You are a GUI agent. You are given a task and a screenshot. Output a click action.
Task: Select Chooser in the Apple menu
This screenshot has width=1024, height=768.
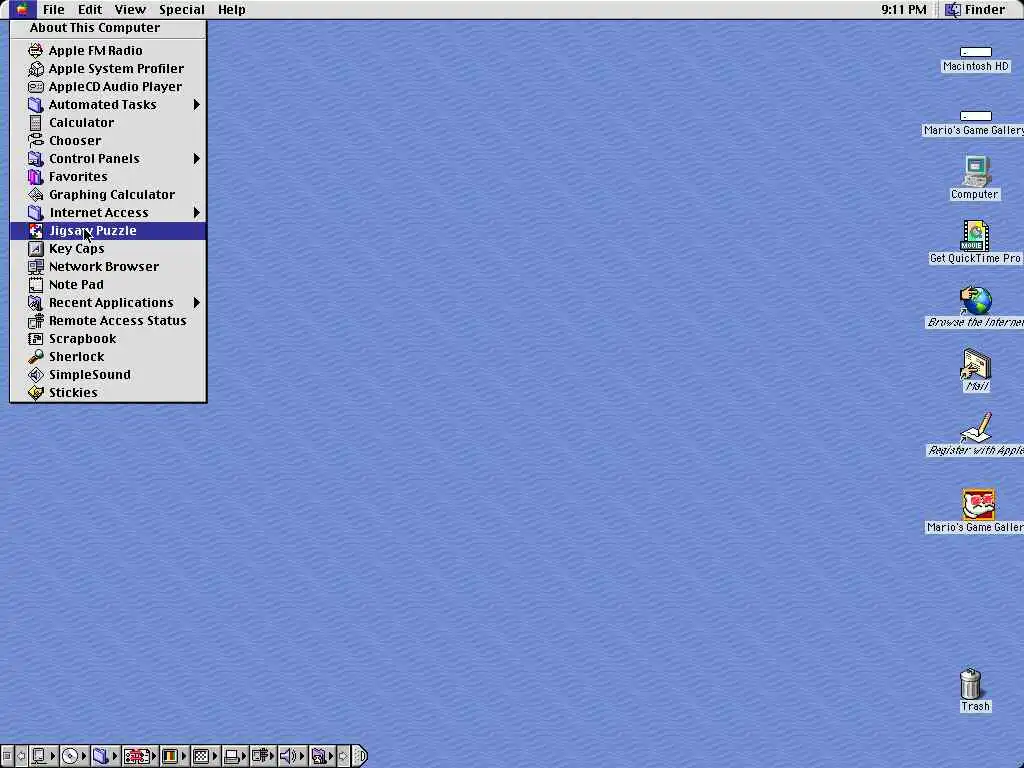click(108, 140)
